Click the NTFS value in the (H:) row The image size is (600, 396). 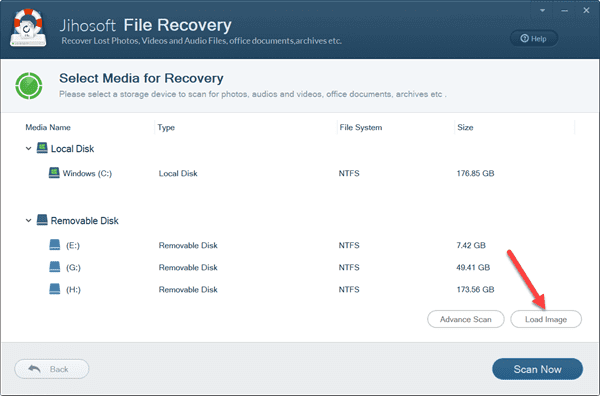(x=349, y=290)
